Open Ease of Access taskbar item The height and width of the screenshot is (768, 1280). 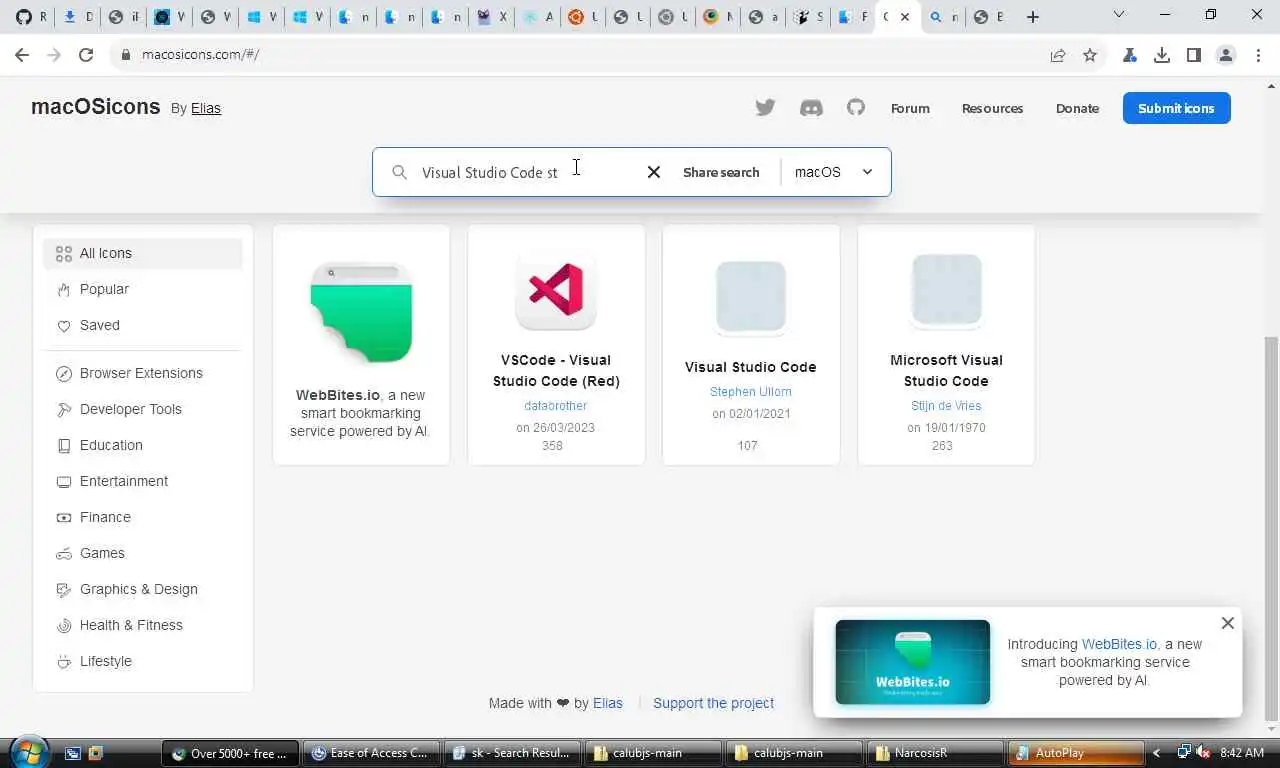pos(371,753)
